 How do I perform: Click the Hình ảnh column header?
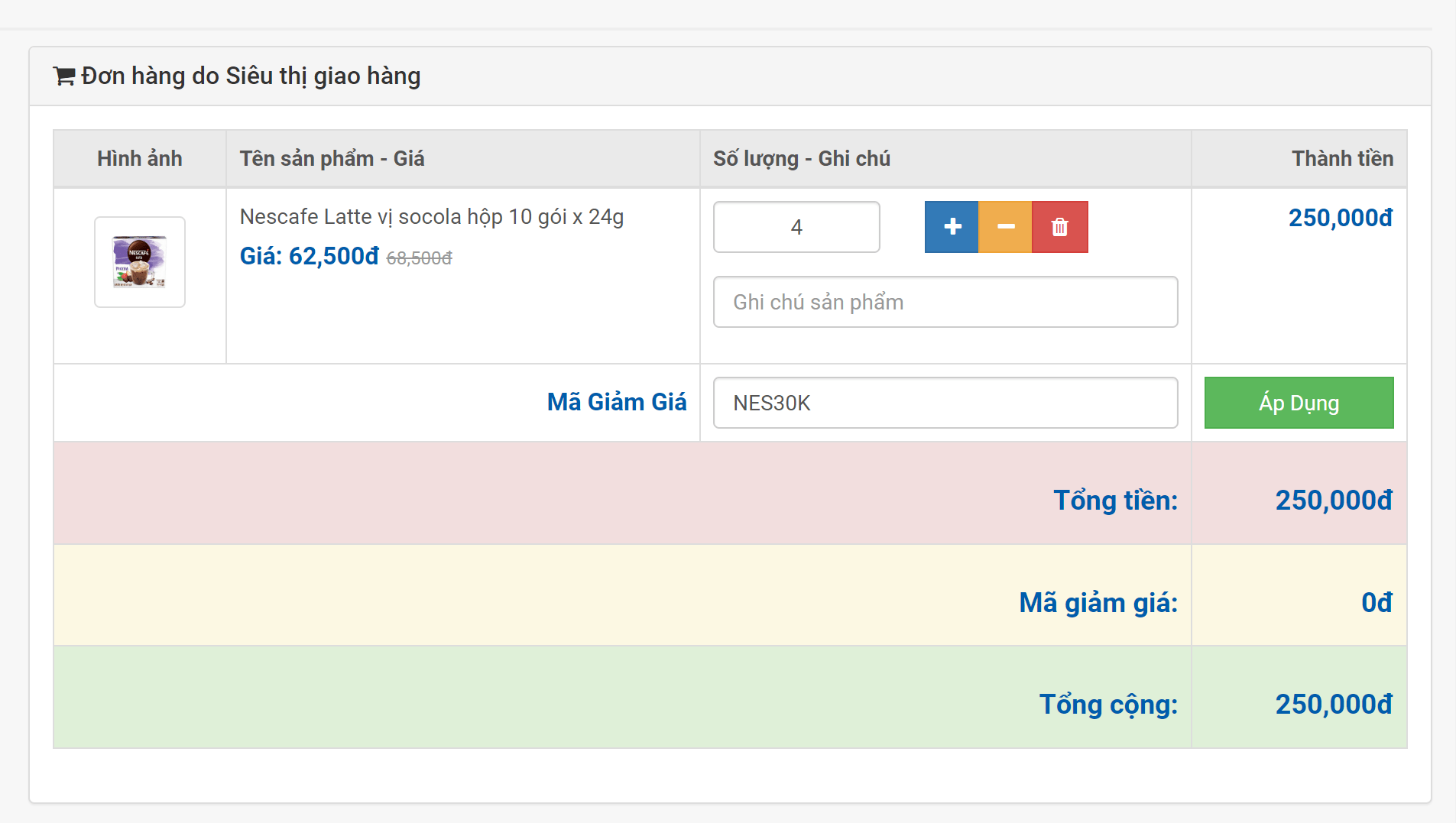tap(140, 159)
